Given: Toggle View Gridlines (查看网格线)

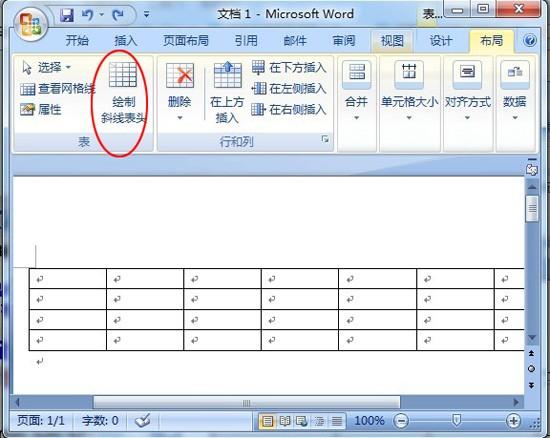Looking at the screenshot, I should point(57,89).
